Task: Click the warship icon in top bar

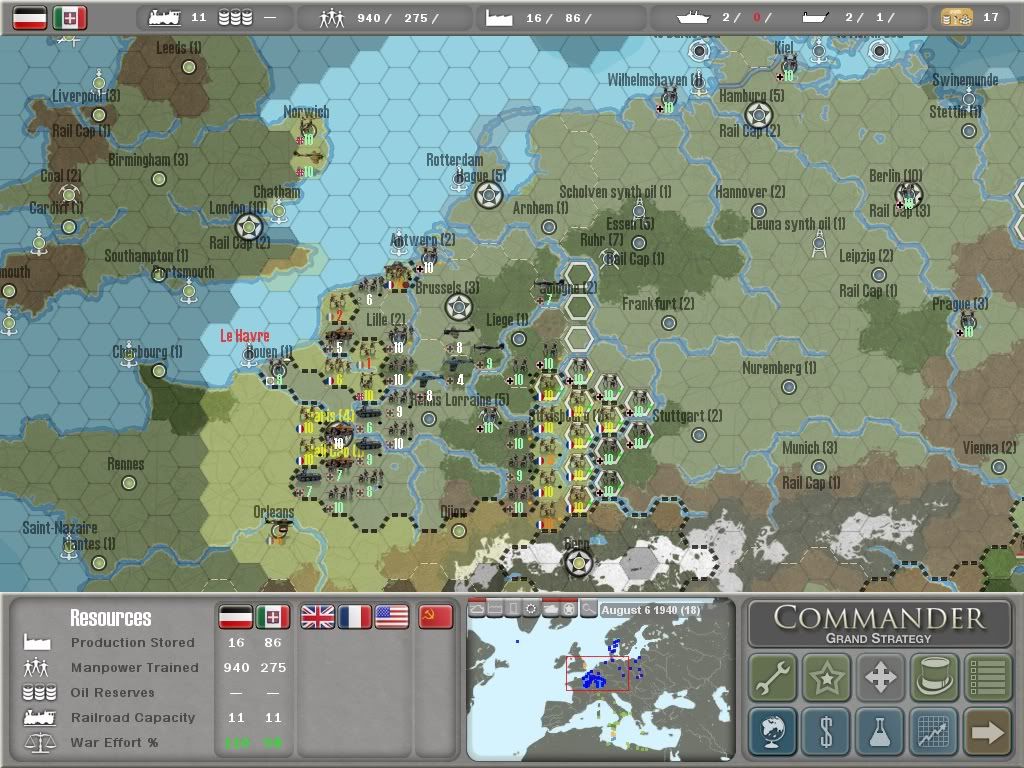Action: tap(693, 18)
